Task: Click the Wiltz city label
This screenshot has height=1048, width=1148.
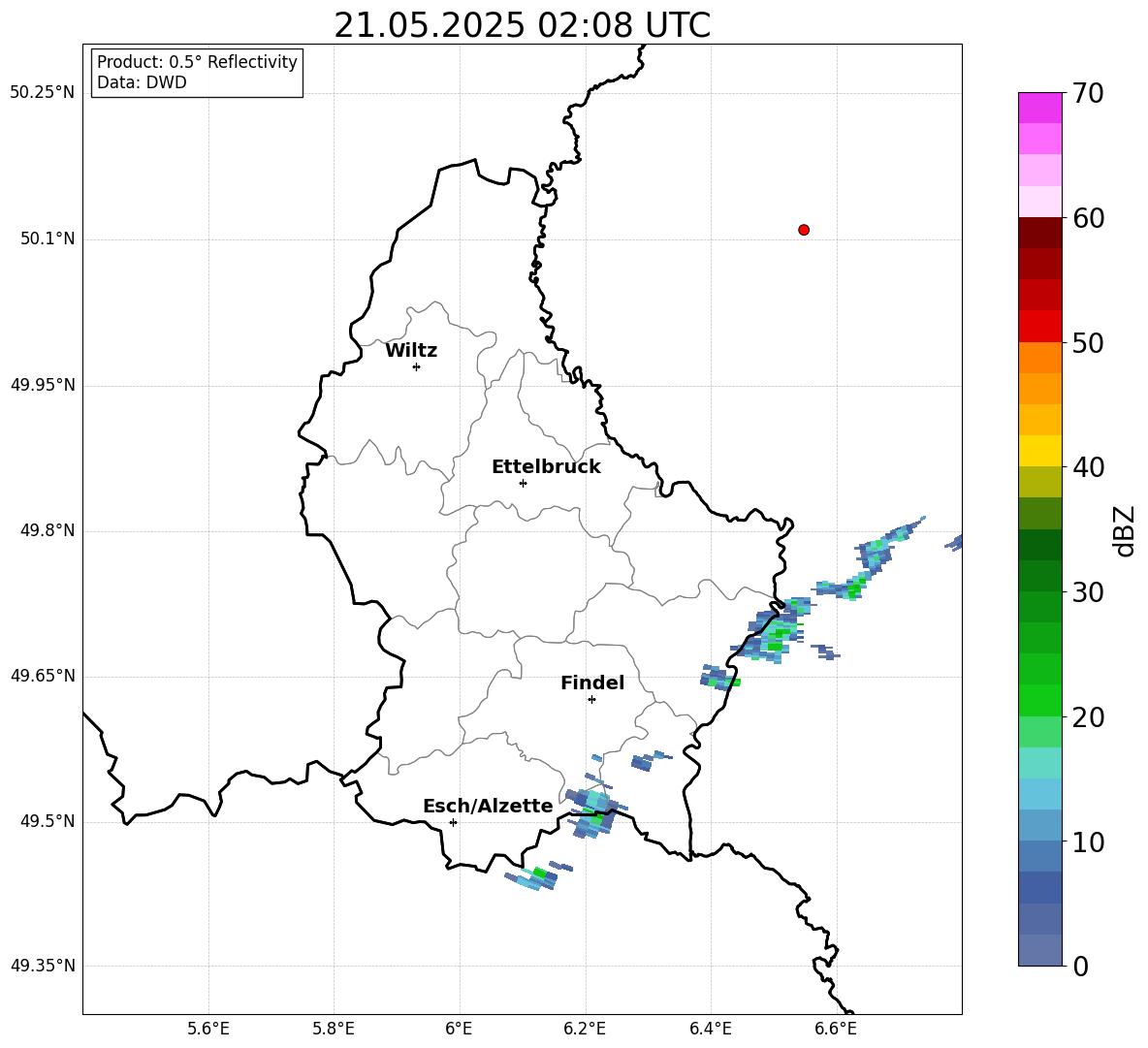Action: pos(411,351)
